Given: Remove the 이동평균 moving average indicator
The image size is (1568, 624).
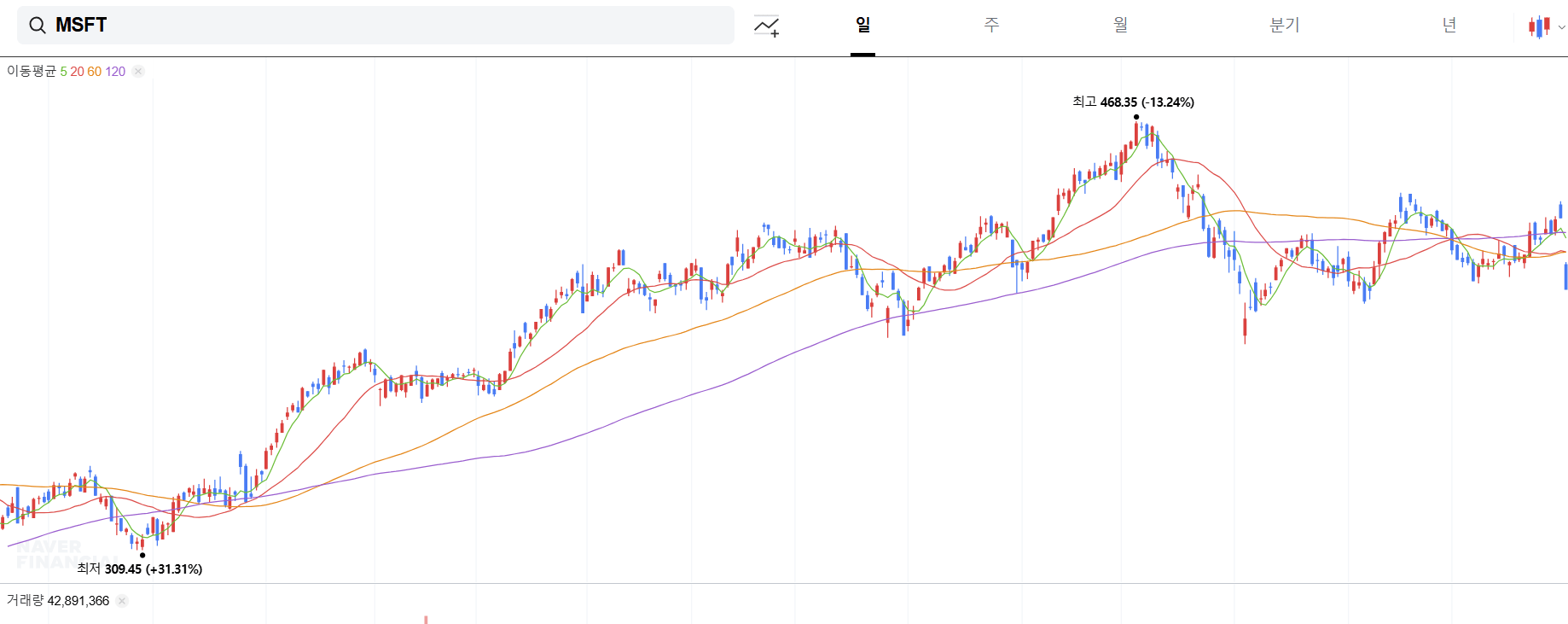Looking at the screenshot, I should pos(138,72).
